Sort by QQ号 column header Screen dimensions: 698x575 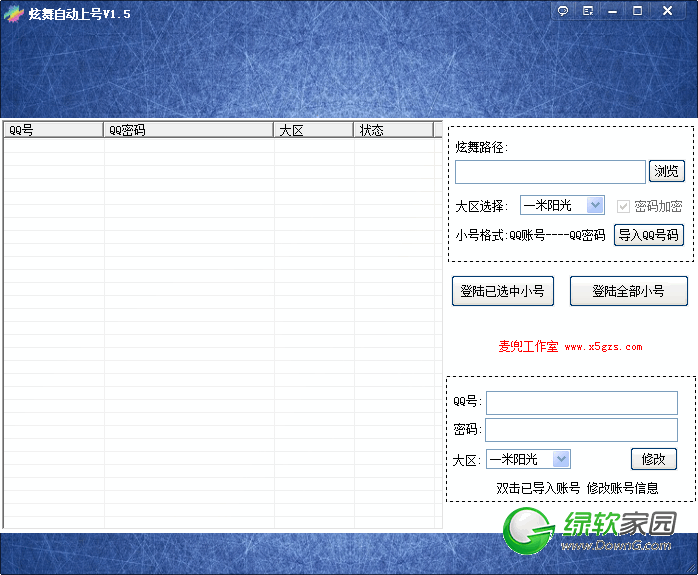click(53, 130)
